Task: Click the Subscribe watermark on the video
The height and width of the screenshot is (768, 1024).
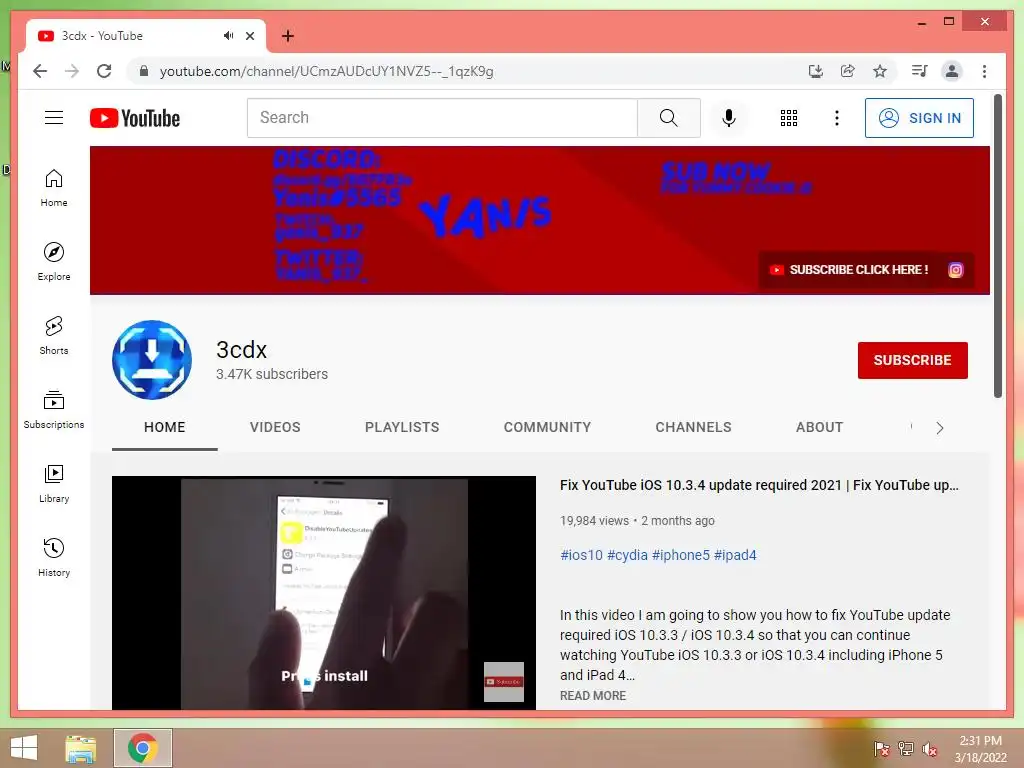Action: 504,682
